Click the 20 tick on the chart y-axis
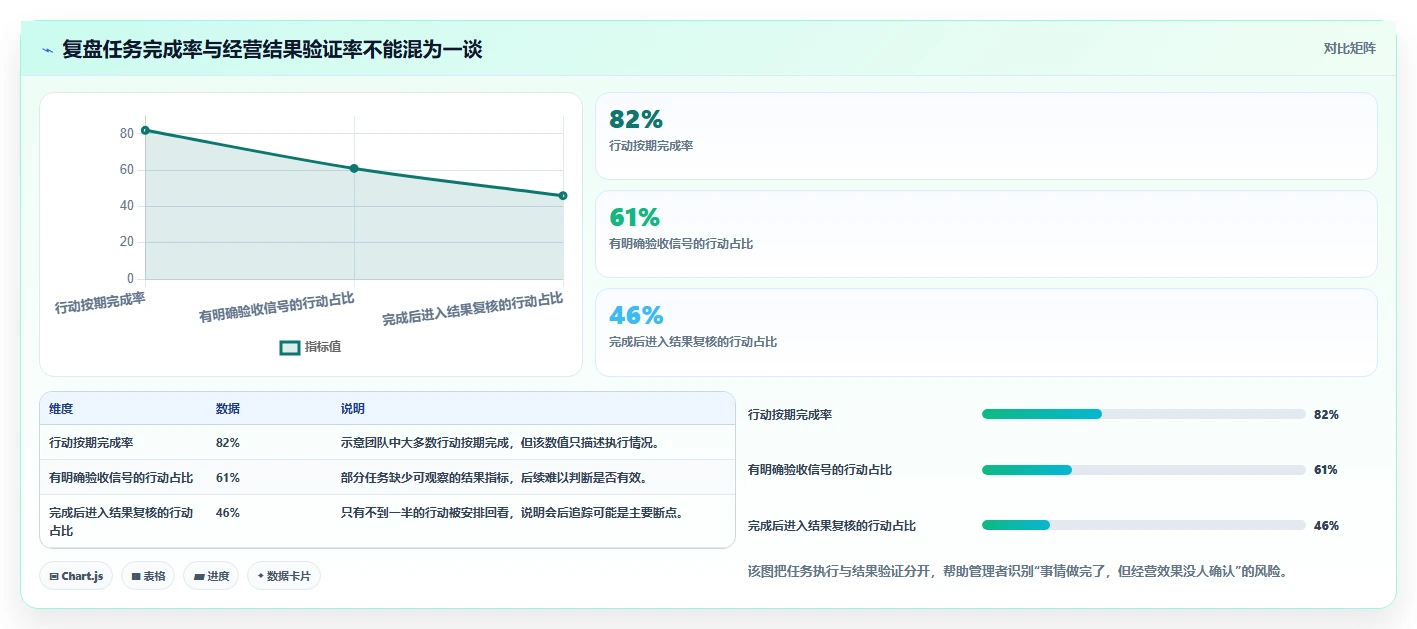The image size is (1417, 629). tap(127, 242)
